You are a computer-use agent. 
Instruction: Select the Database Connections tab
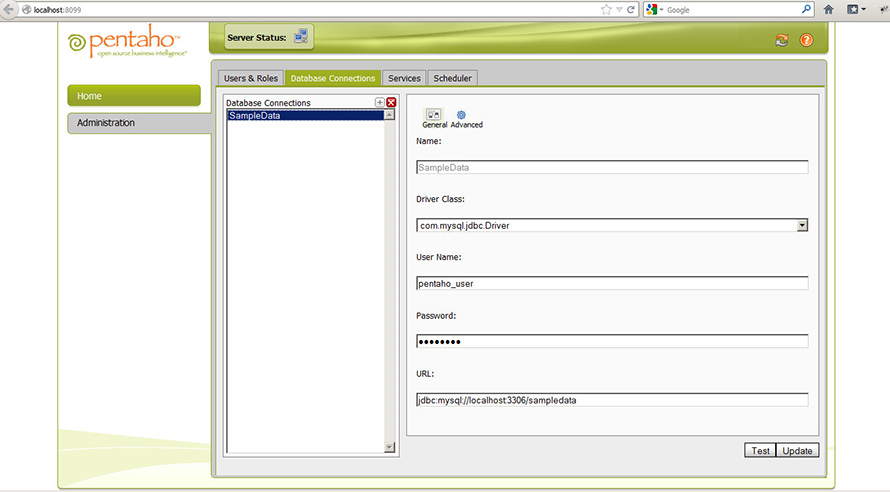click(333, 78)
